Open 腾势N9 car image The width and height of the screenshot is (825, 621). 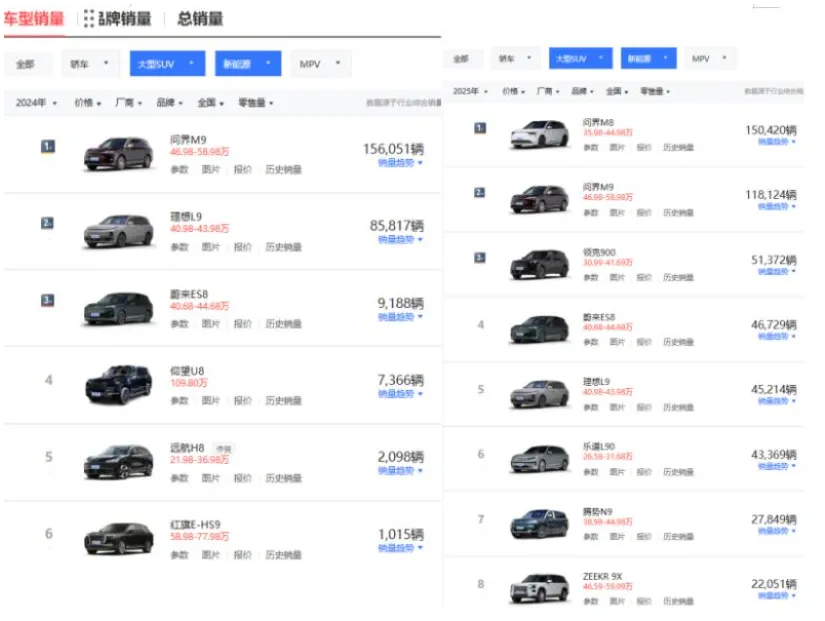tap(540, 524)
